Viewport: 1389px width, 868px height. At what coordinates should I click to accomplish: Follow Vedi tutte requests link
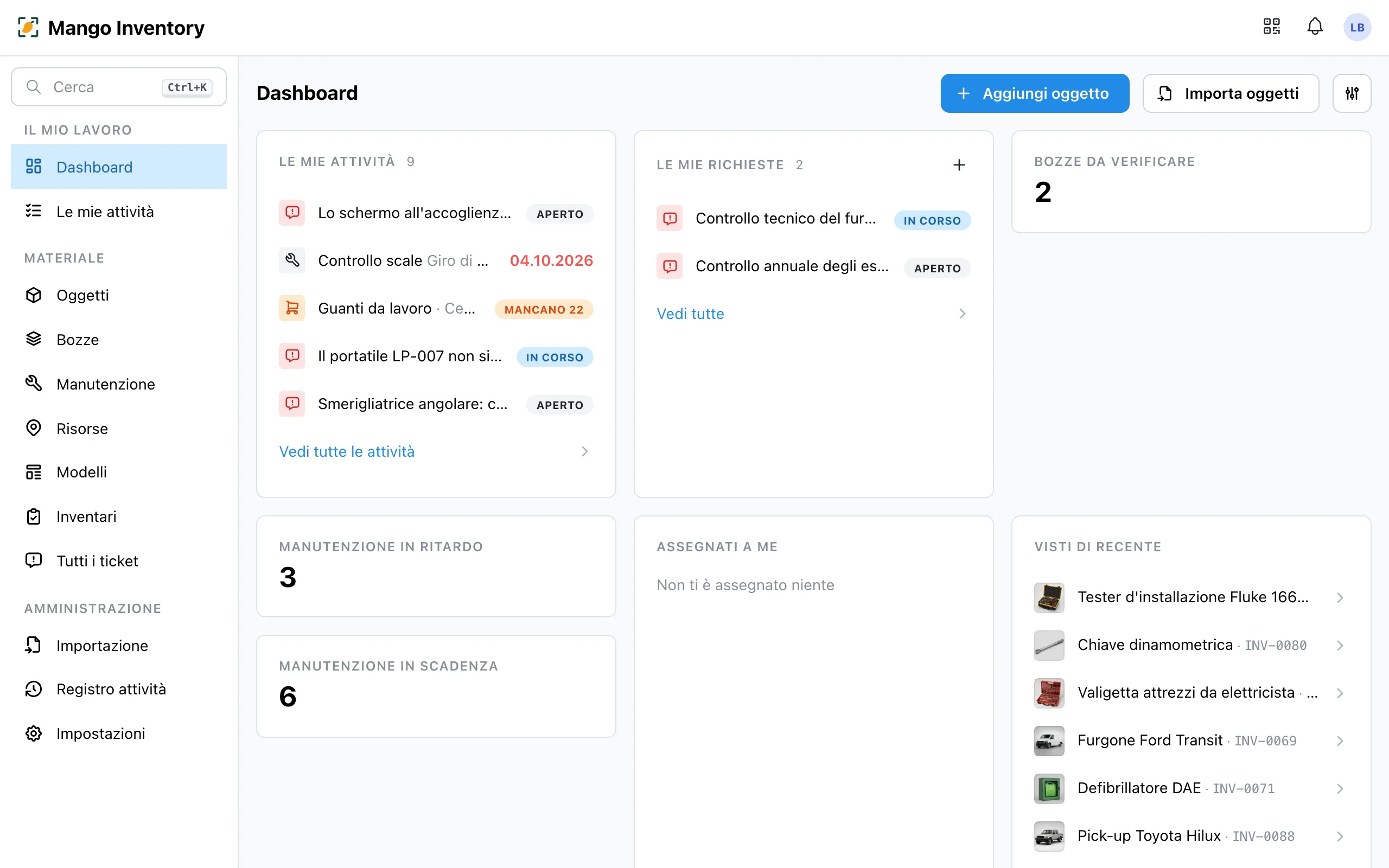tap(691, 314)
